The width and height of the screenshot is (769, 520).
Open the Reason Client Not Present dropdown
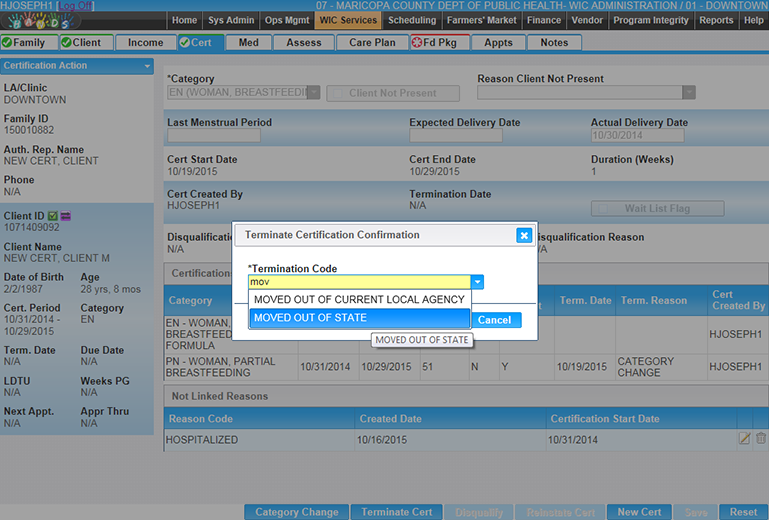688,92
